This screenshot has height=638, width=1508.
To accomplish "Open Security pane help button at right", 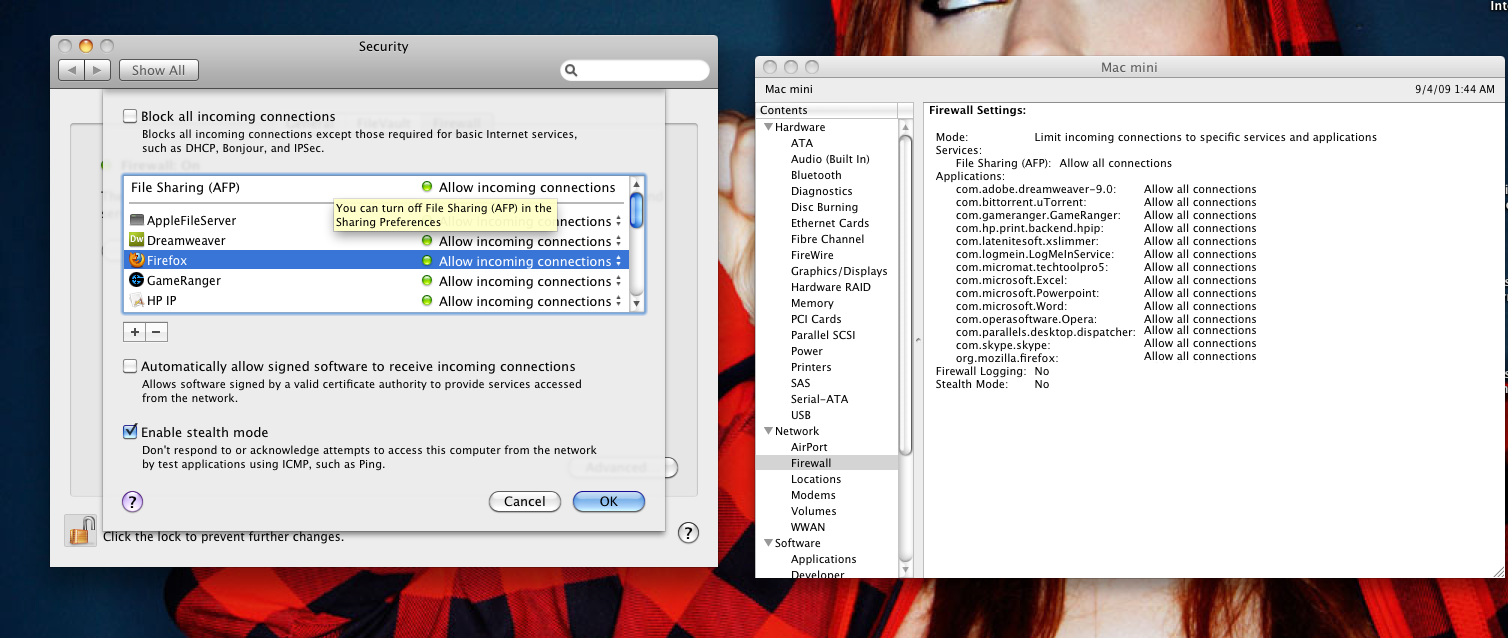I will pos(688,532).
